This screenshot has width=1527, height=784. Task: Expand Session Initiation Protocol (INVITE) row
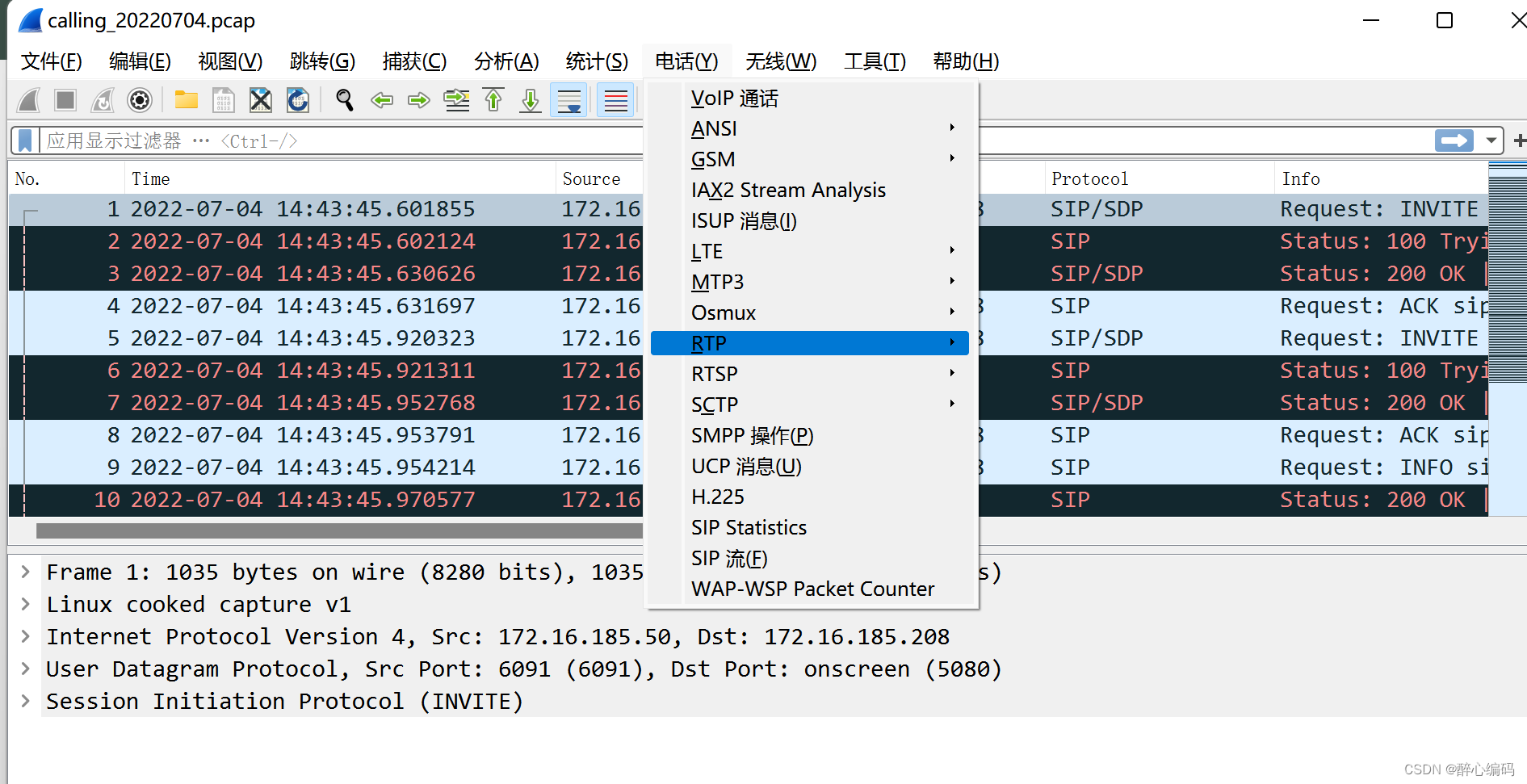click(x=26, y=702)
